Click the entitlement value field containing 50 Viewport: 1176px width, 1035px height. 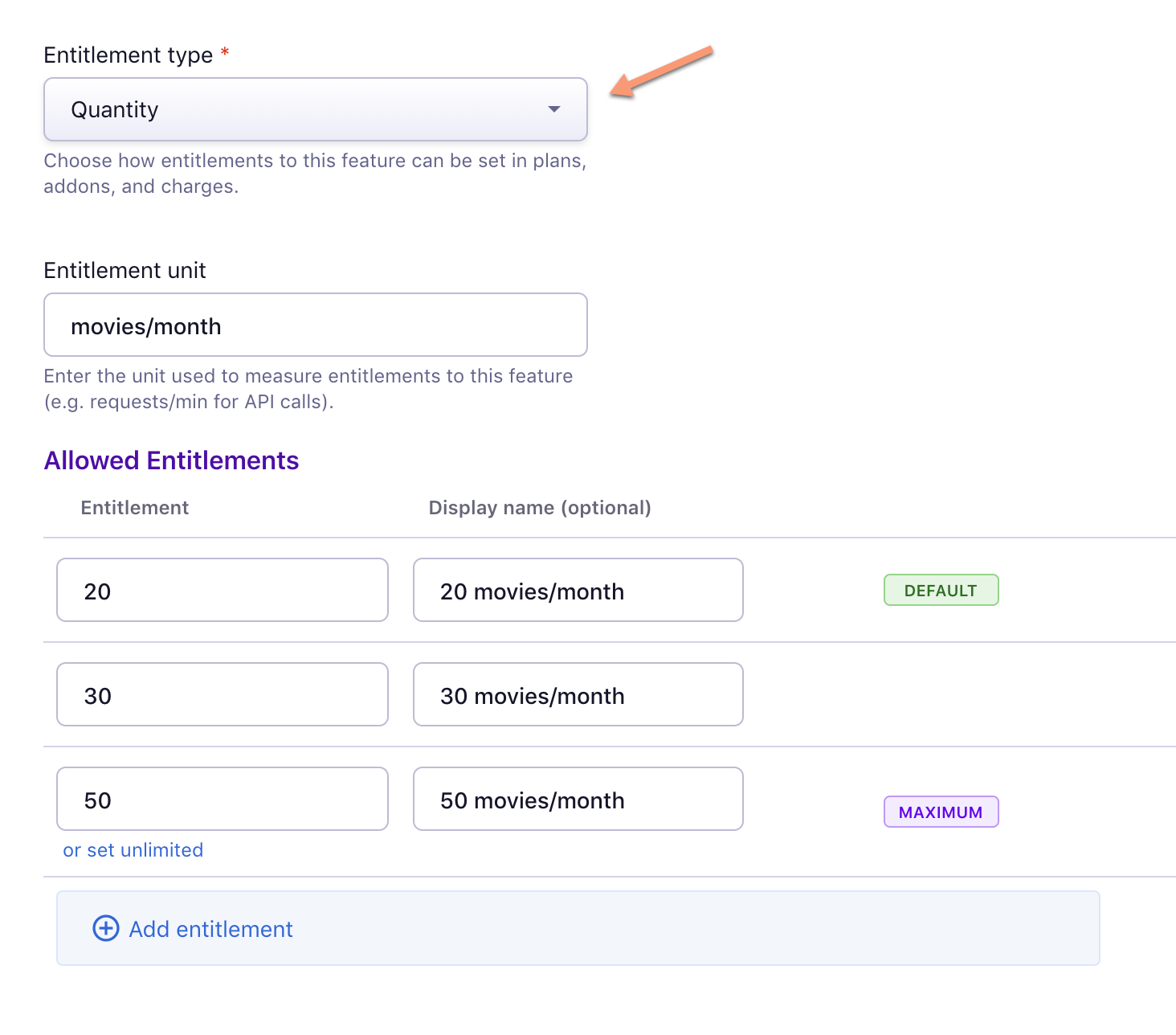tap(222, 799)
